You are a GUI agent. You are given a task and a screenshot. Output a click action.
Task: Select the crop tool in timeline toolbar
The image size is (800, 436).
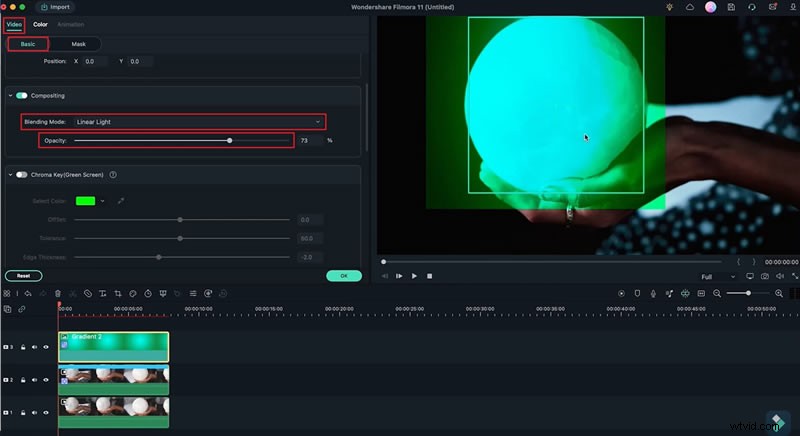[x=118, y=294]
